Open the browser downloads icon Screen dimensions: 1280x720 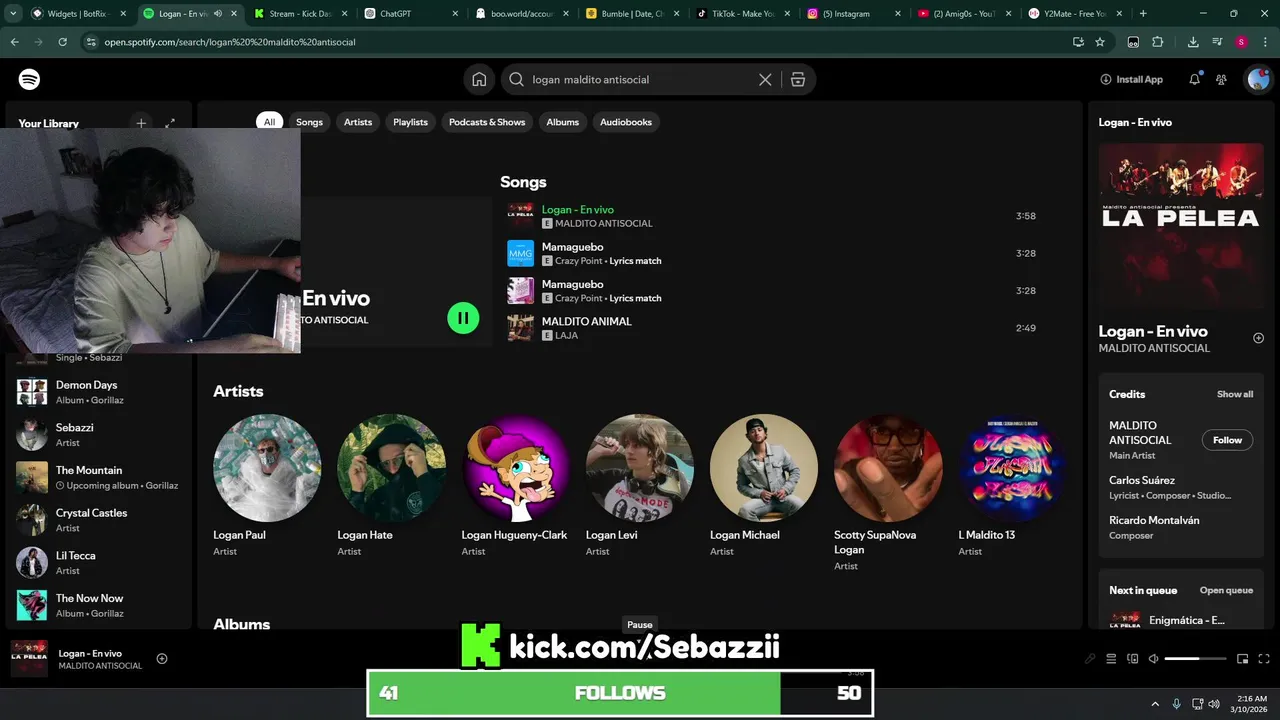[1193, 42]
